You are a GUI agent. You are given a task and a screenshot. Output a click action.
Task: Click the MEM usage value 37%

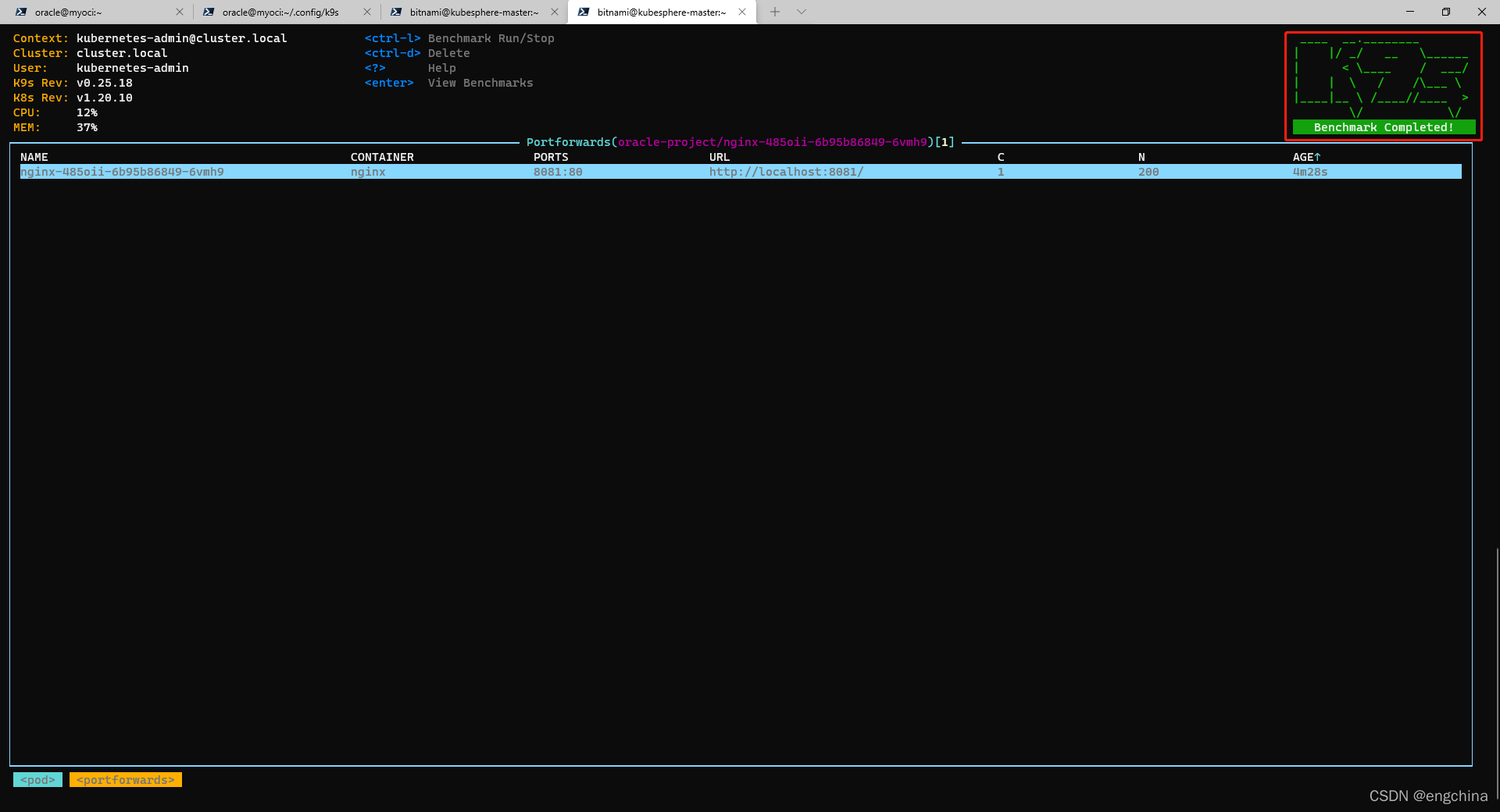87,127
